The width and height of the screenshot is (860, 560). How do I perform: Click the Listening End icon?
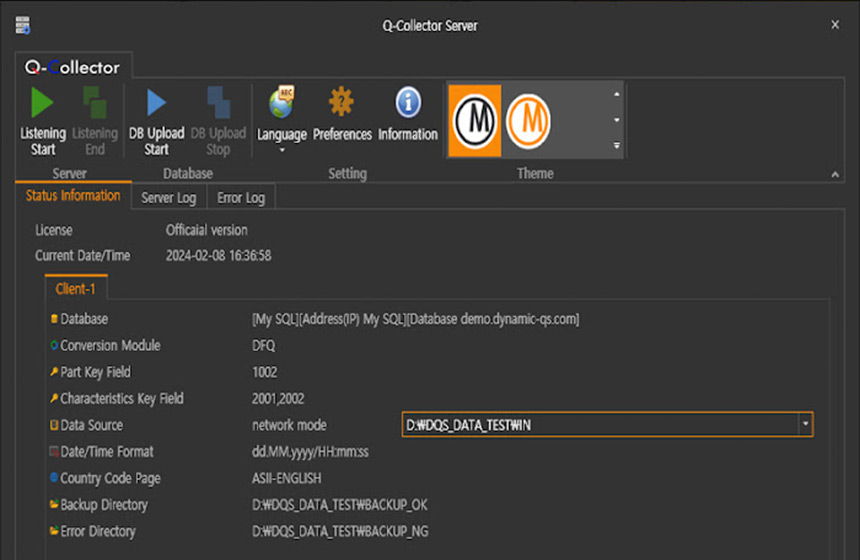coord(94,103)
